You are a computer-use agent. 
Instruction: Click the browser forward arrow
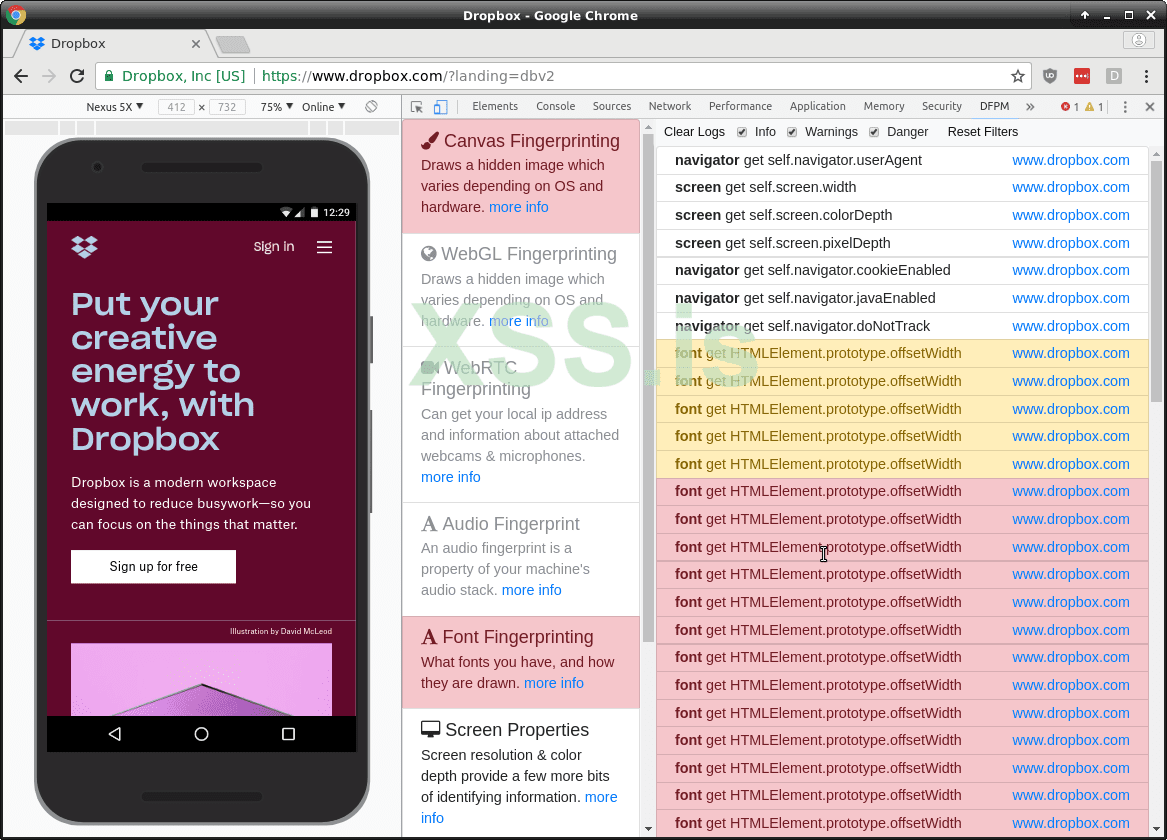tap(48, 76)
